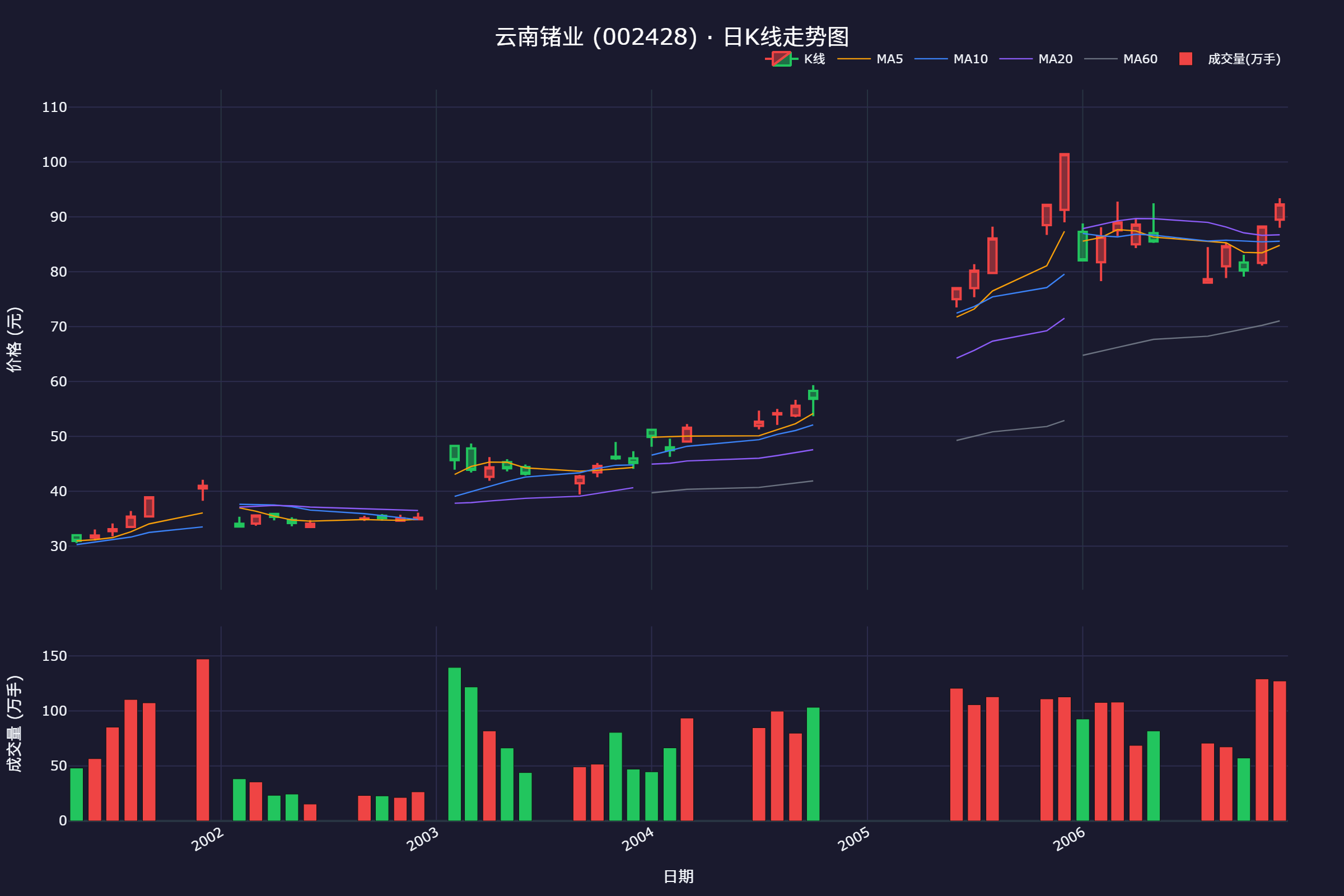Click the red 成交量 legend swatch
1344x896 pixels.
click(x=1186, y=59)
